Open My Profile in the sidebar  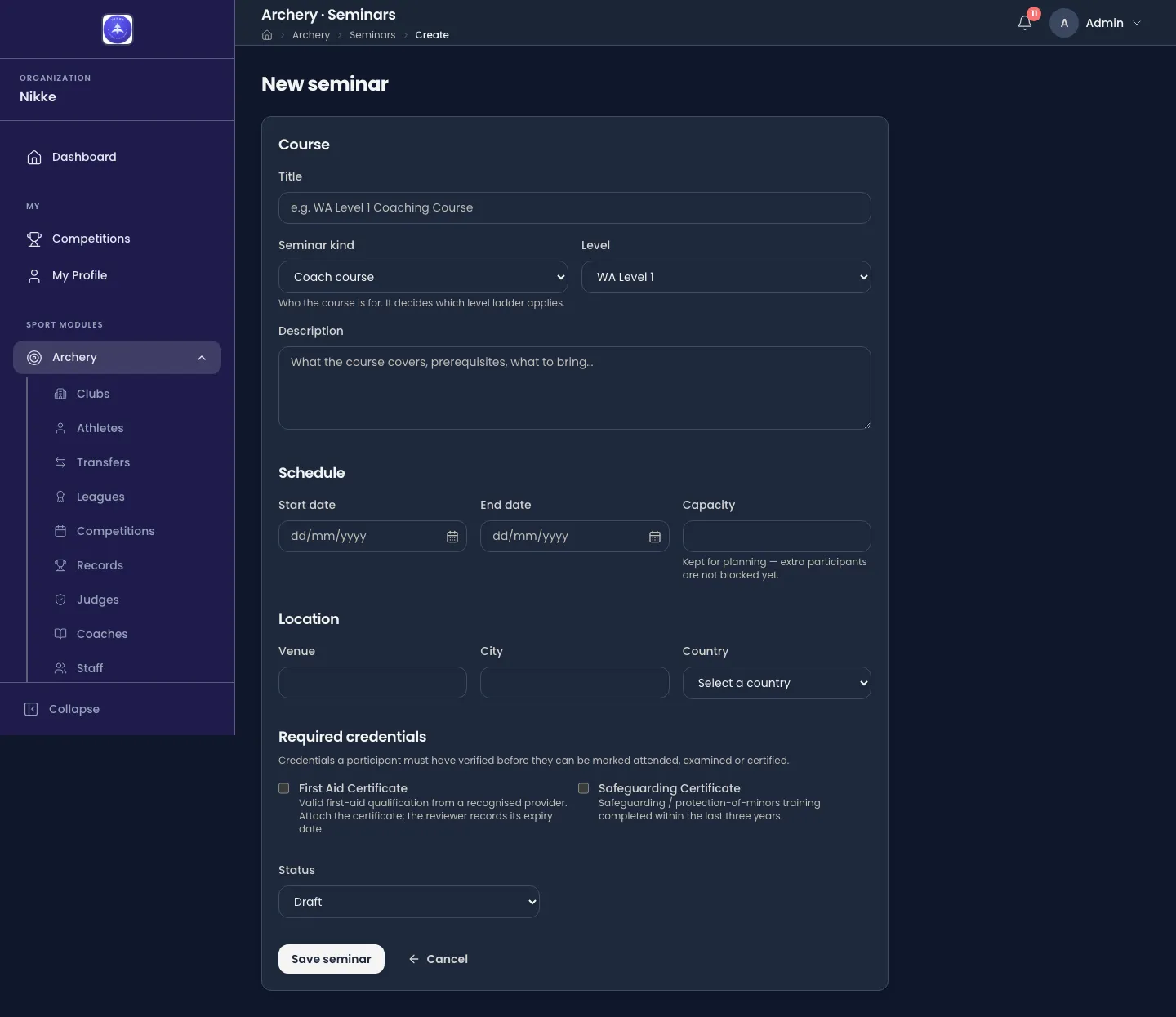[118, 275]
